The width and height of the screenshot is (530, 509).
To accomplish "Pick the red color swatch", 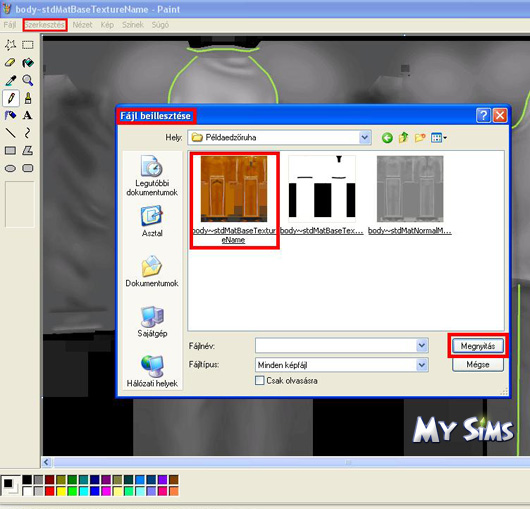I will coord(50,491).
